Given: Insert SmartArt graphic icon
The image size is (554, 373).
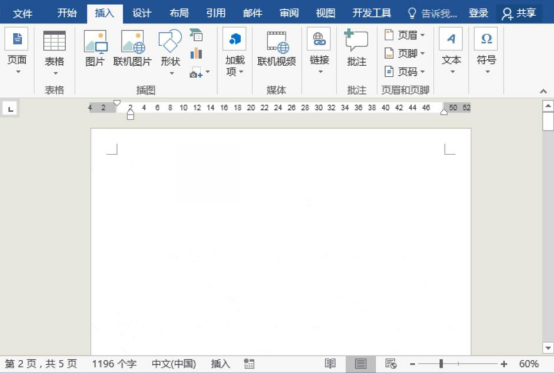Looking at the screenshot, I should click(196, 35).
